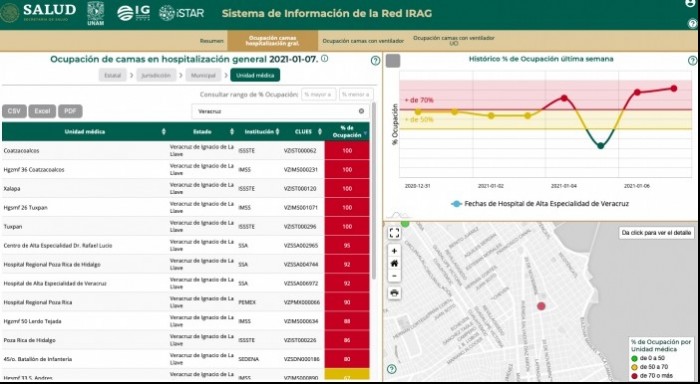Select Unidad médica level

click(255, 75)
